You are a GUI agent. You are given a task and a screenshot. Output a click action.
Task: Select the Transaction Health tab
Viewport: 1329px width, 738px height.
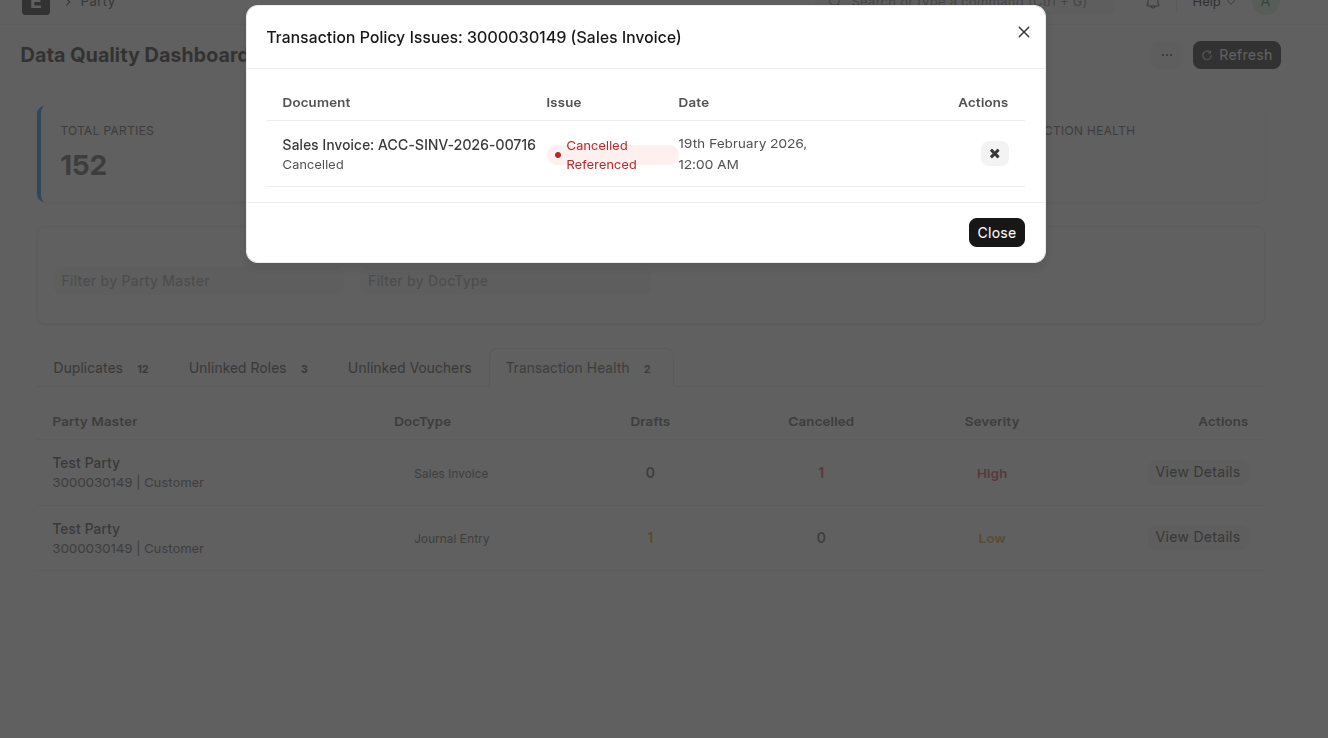pos(567,368)
